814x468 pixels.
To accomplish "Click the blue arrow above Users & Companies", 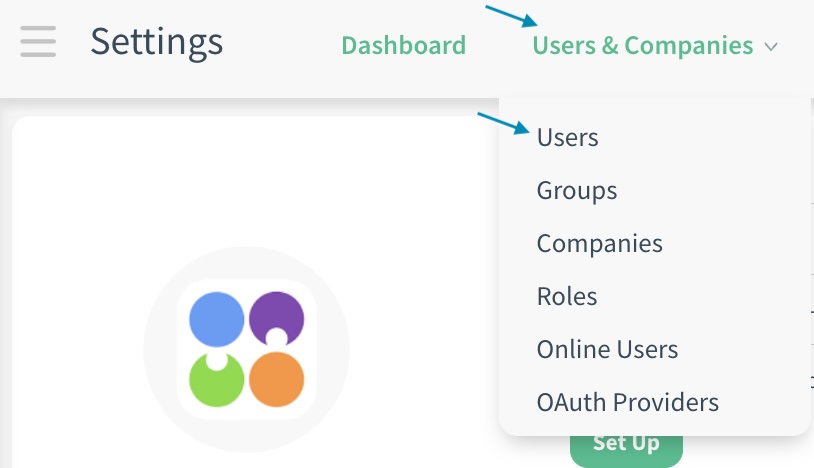I will [x=511, y=17].
